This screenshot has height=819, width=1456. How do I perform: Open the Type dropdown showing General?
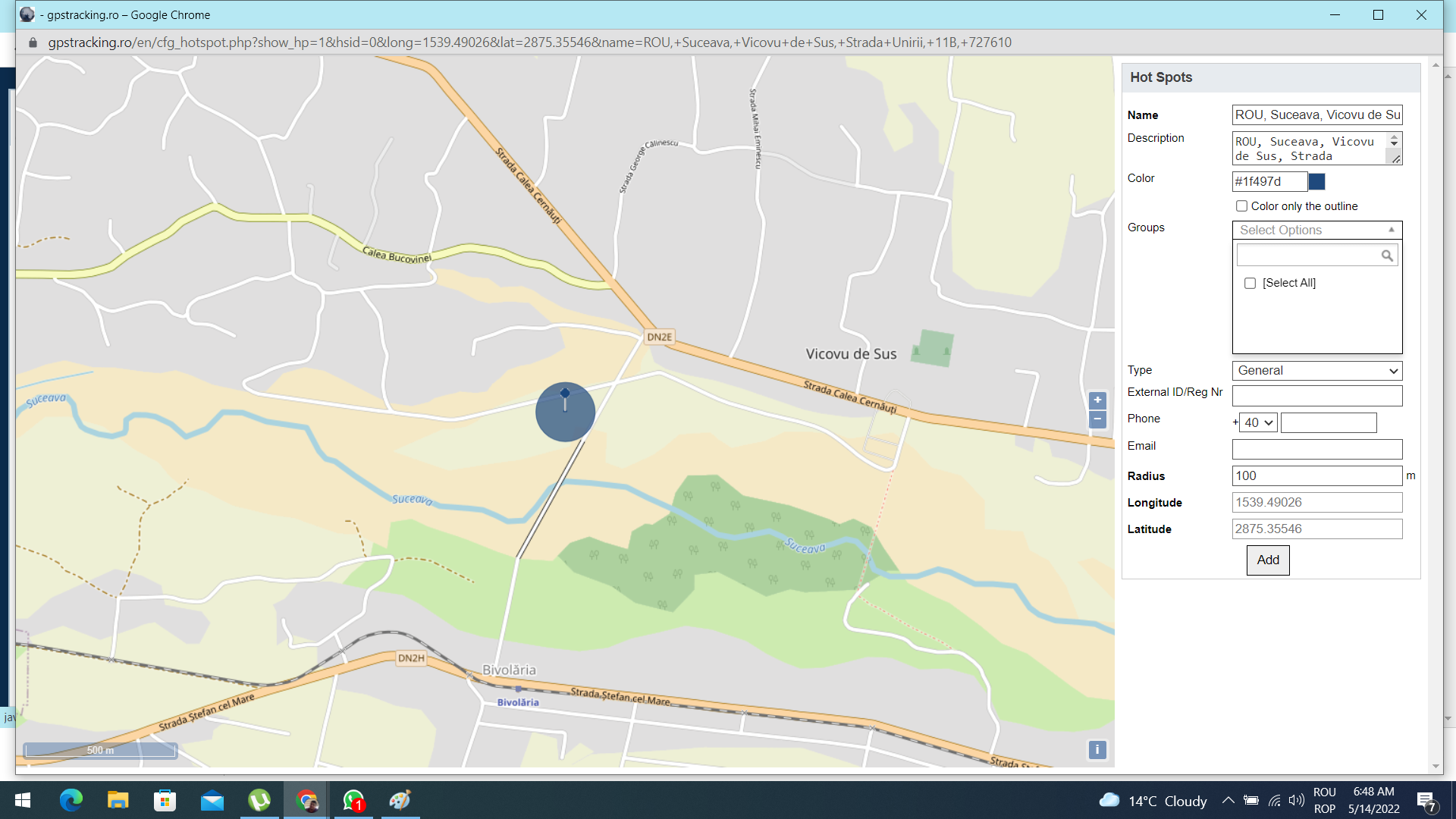click(x=1316, y=371)
